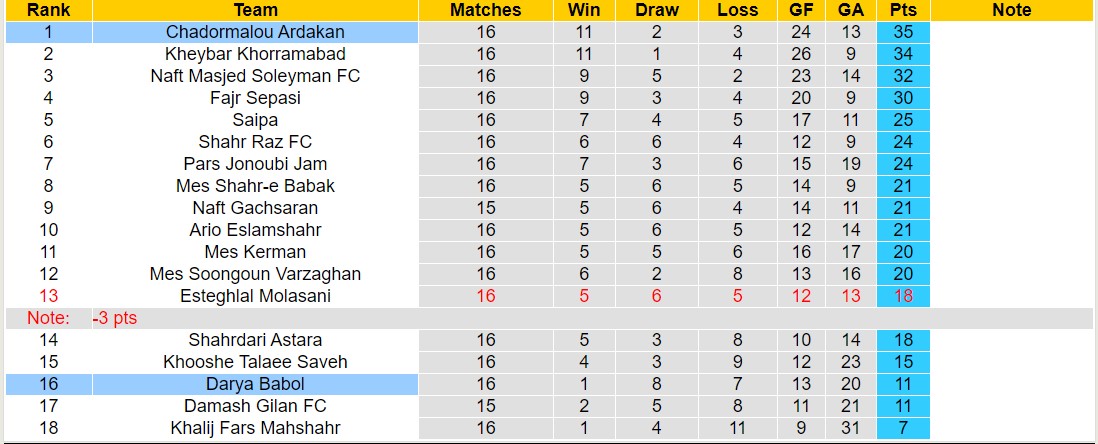Click the Saipa team name
Viewport: 1098px width, 444px height.
[x=255, y=120]
